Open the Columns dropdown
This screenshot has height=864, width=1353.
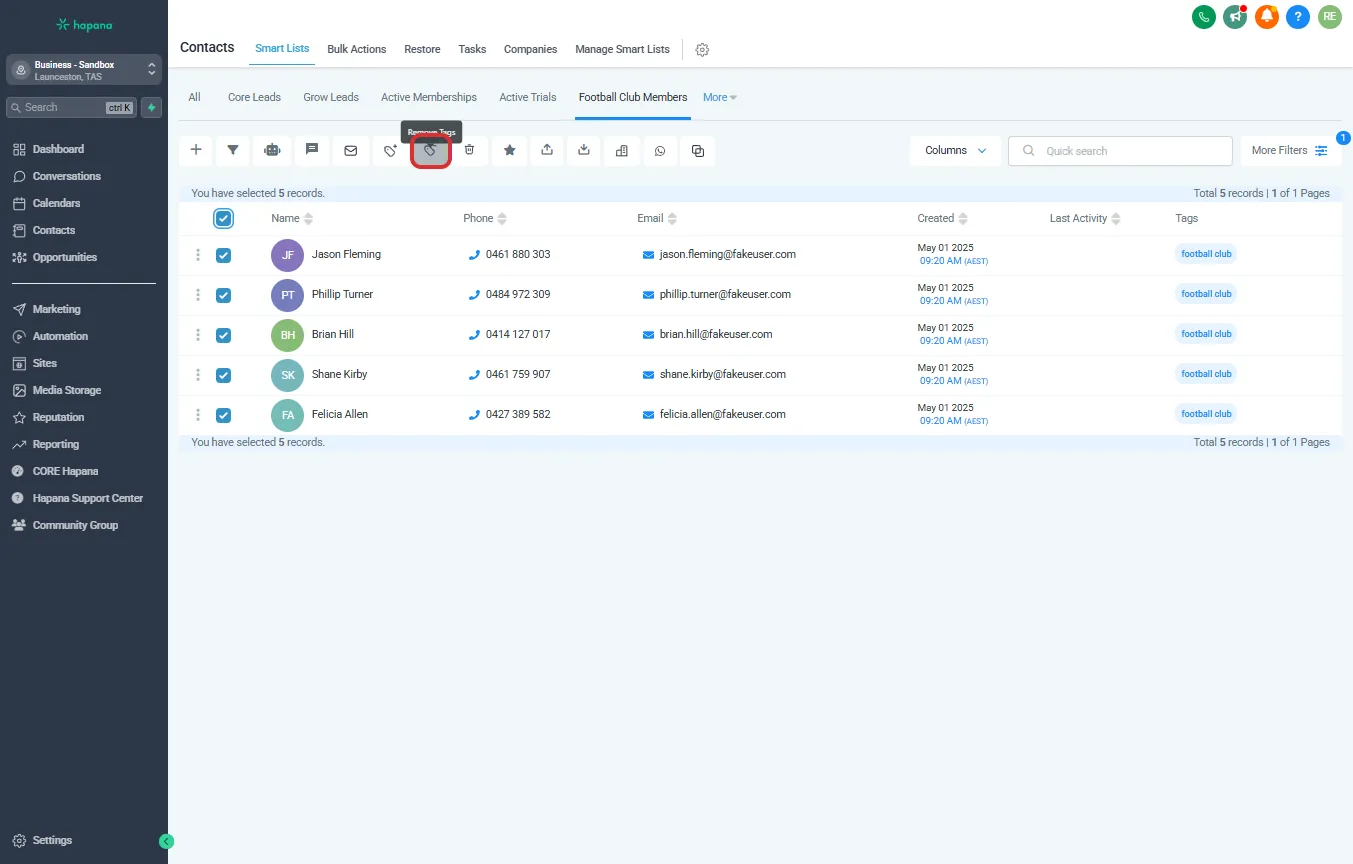955,151
